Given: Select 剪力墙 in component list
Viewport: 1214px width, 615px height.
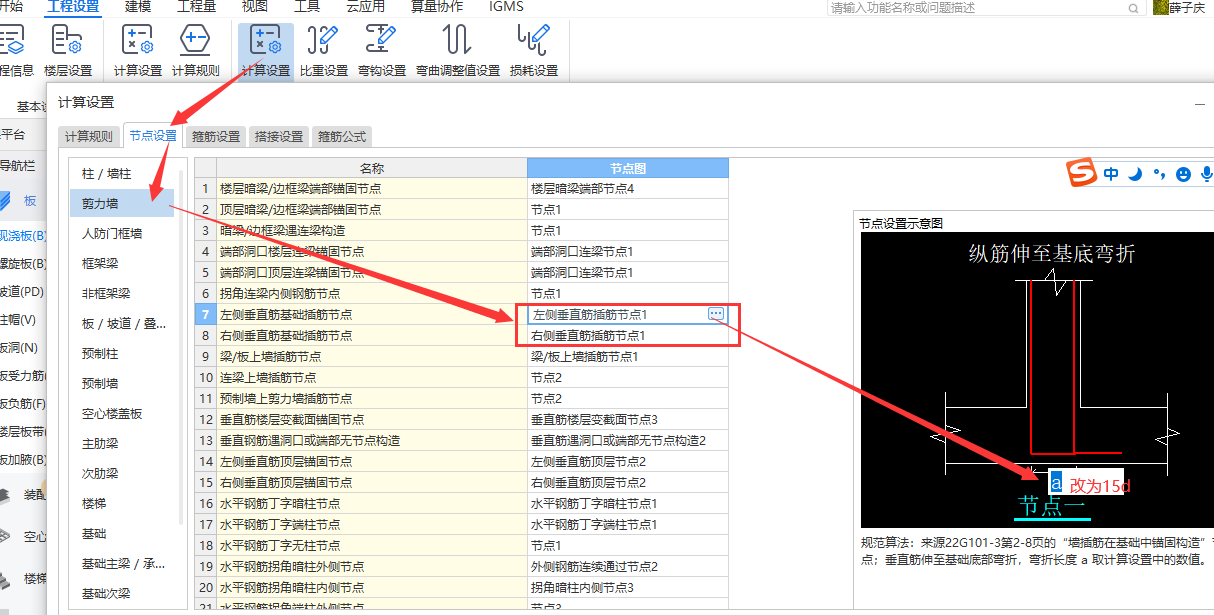Looking at the screenshot, I should coord(122,204).
